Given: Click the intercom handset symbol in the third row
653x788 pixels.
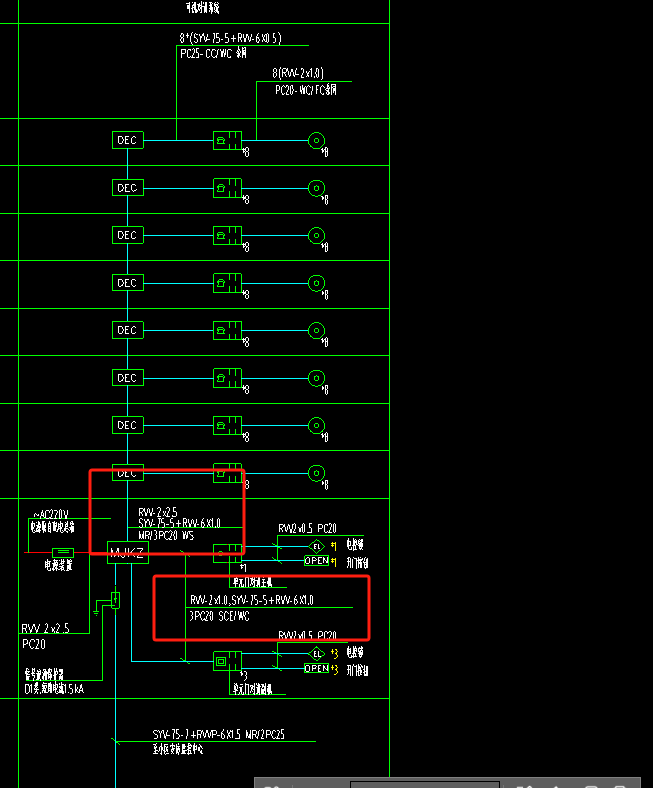Looking at the screenshot, I should [227, 235].
